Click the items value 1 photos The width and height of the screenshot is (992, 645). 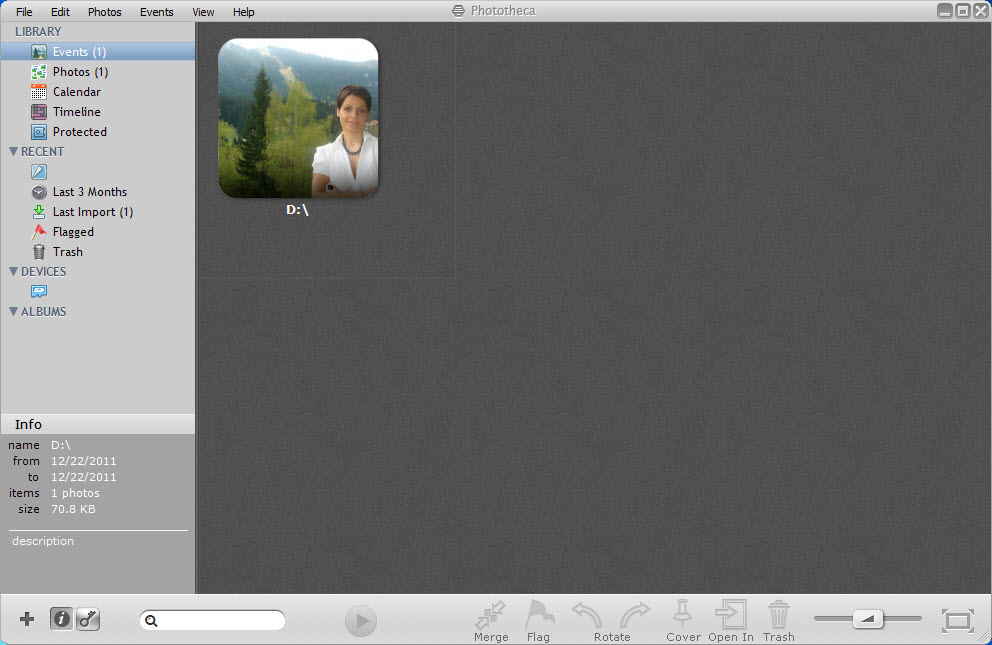[75, 493]
